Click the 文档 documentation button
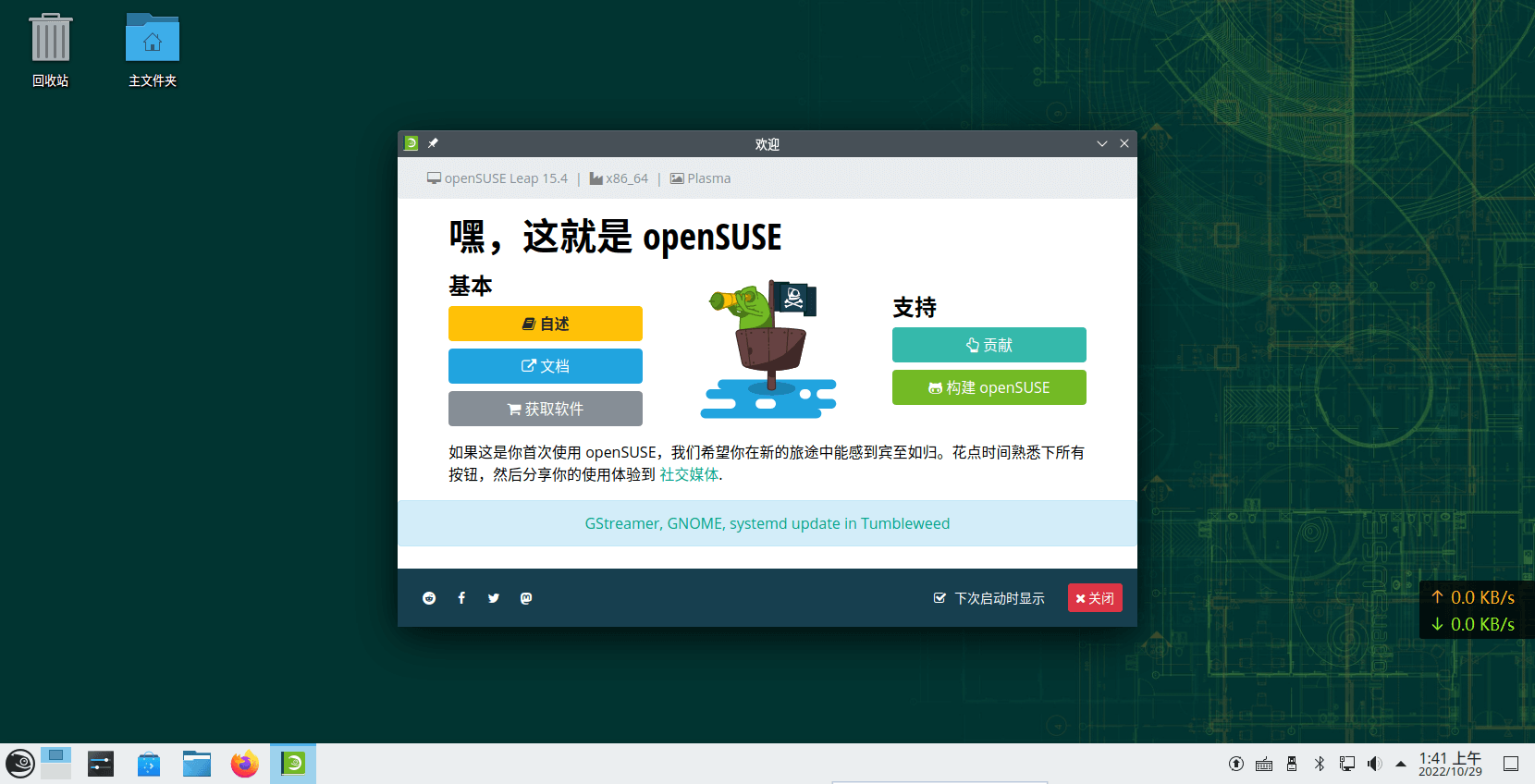Viewport: 1535px width, 784px height. click(546, 366)
